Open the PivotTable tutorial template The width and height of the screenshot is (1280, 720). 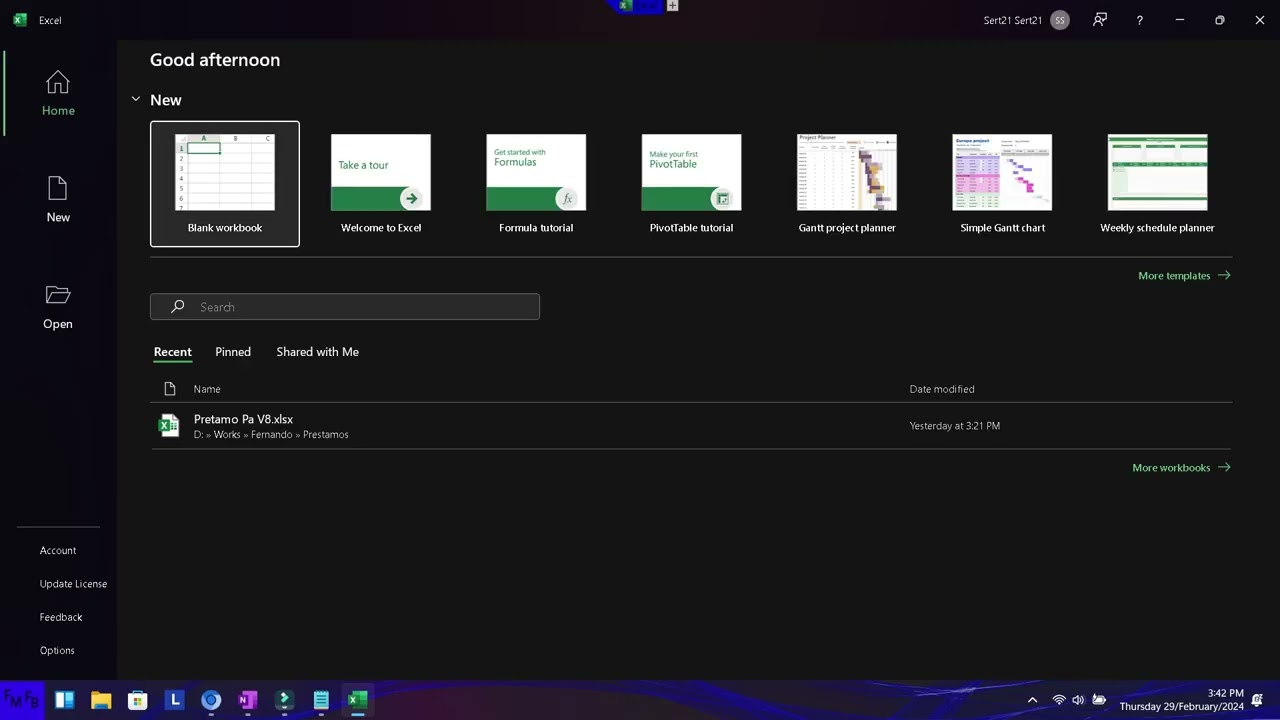[692, 184]
